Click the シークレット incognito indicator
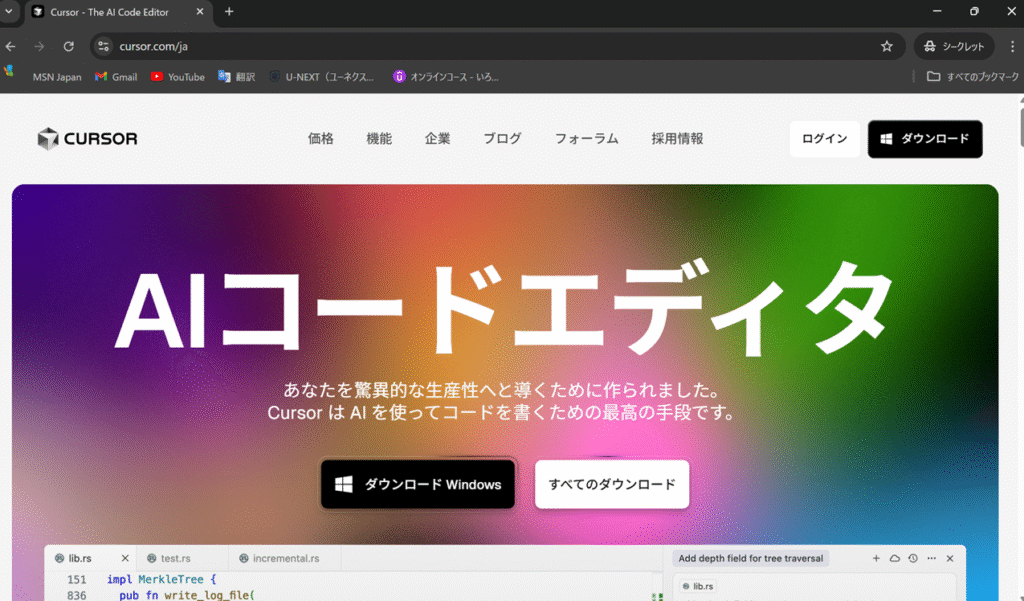The image size is (1024, 601). coord(953,46)
